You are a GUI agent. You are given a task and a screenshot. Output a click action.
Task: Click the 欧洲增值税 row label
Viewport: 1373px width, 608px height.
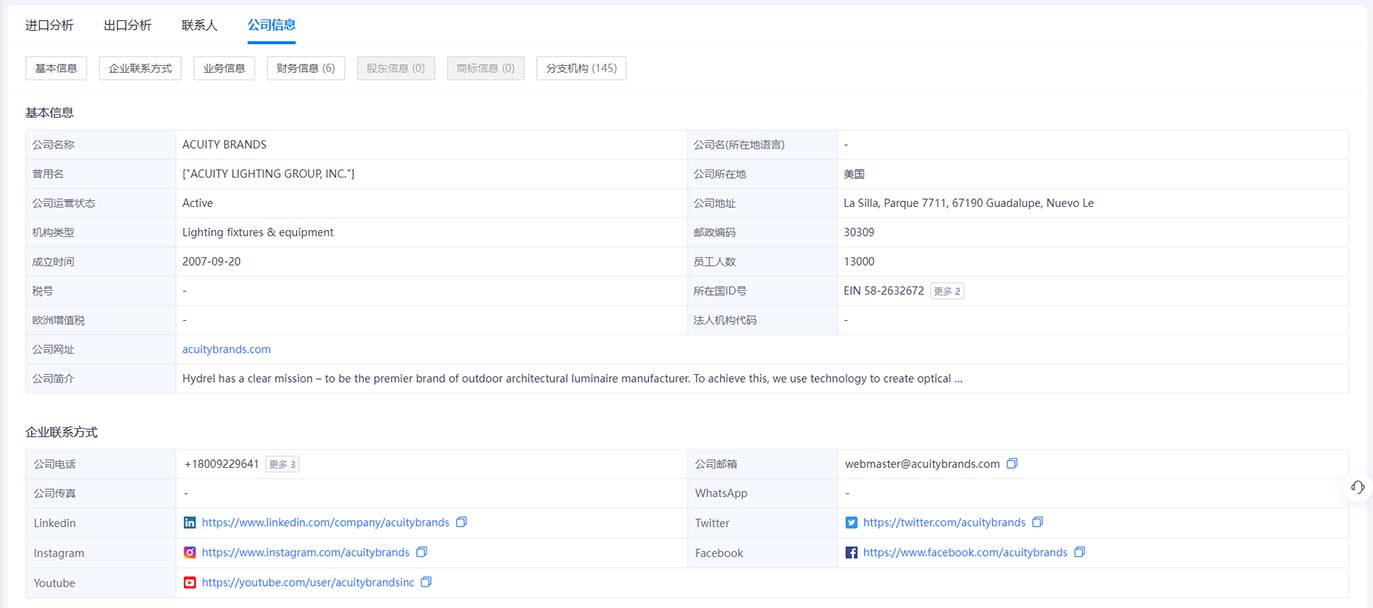tap(59, 320)
